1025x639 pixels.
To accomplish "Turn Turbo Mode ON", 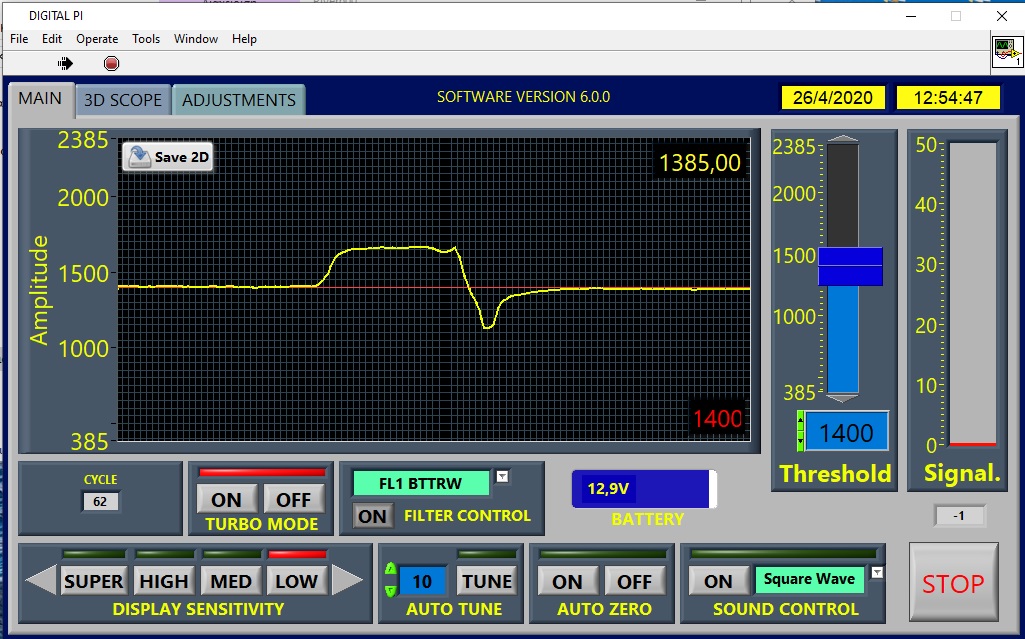I will pos(226,499).
